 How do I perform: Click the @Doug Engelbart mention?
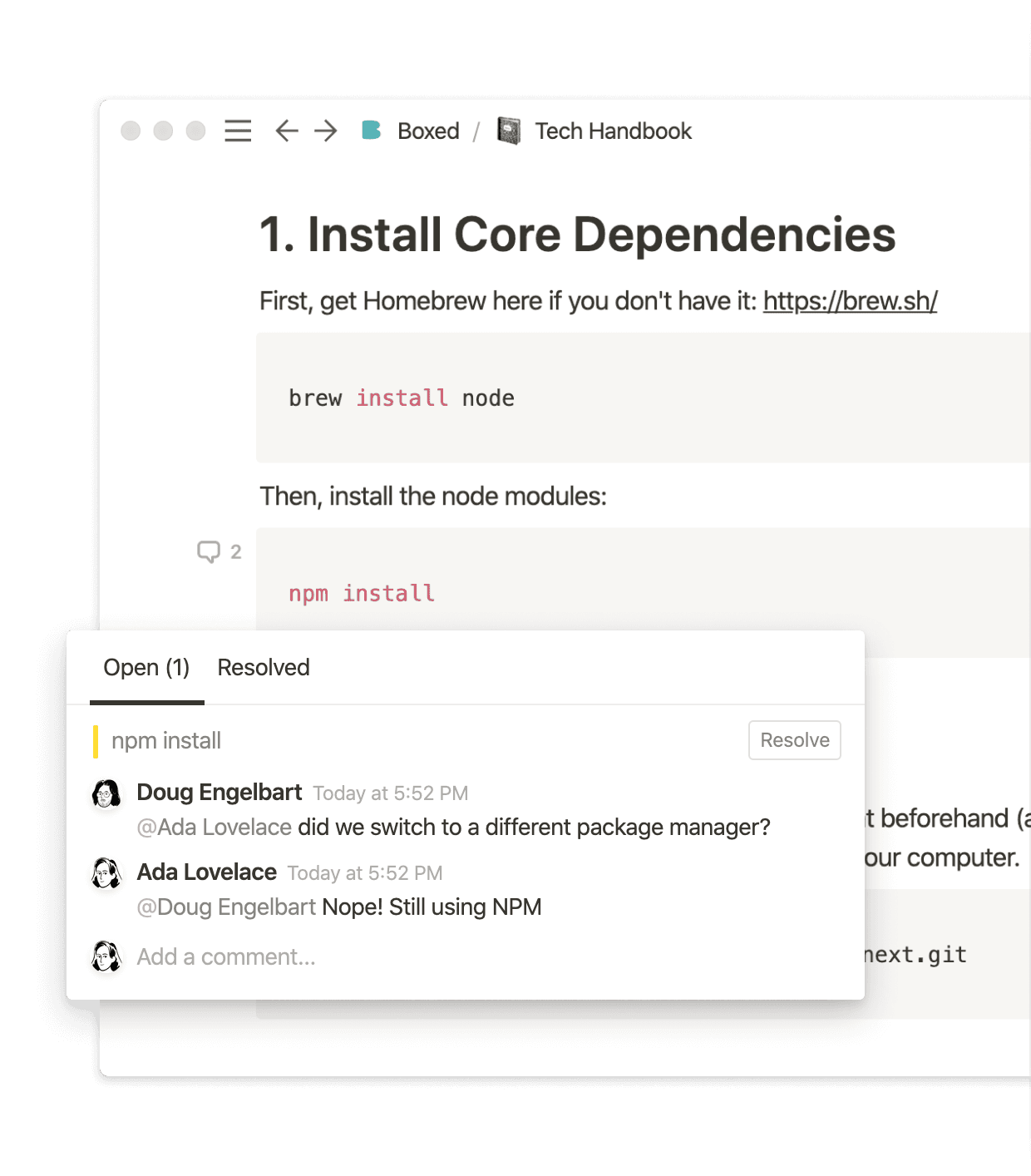(x=226, y=907)
